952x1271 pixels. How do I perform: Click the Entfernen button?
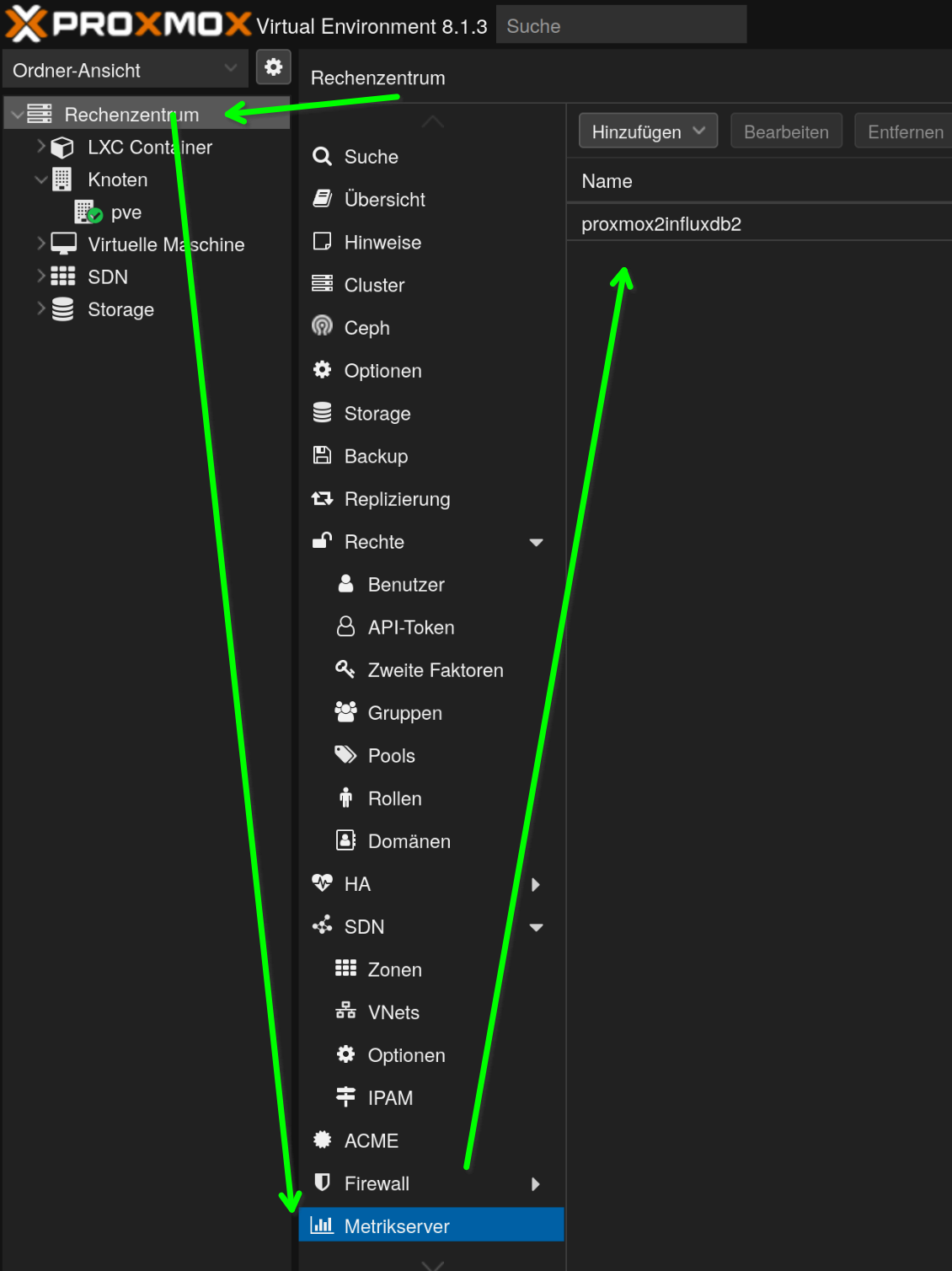pyautogui.click(x=905, y=131)
